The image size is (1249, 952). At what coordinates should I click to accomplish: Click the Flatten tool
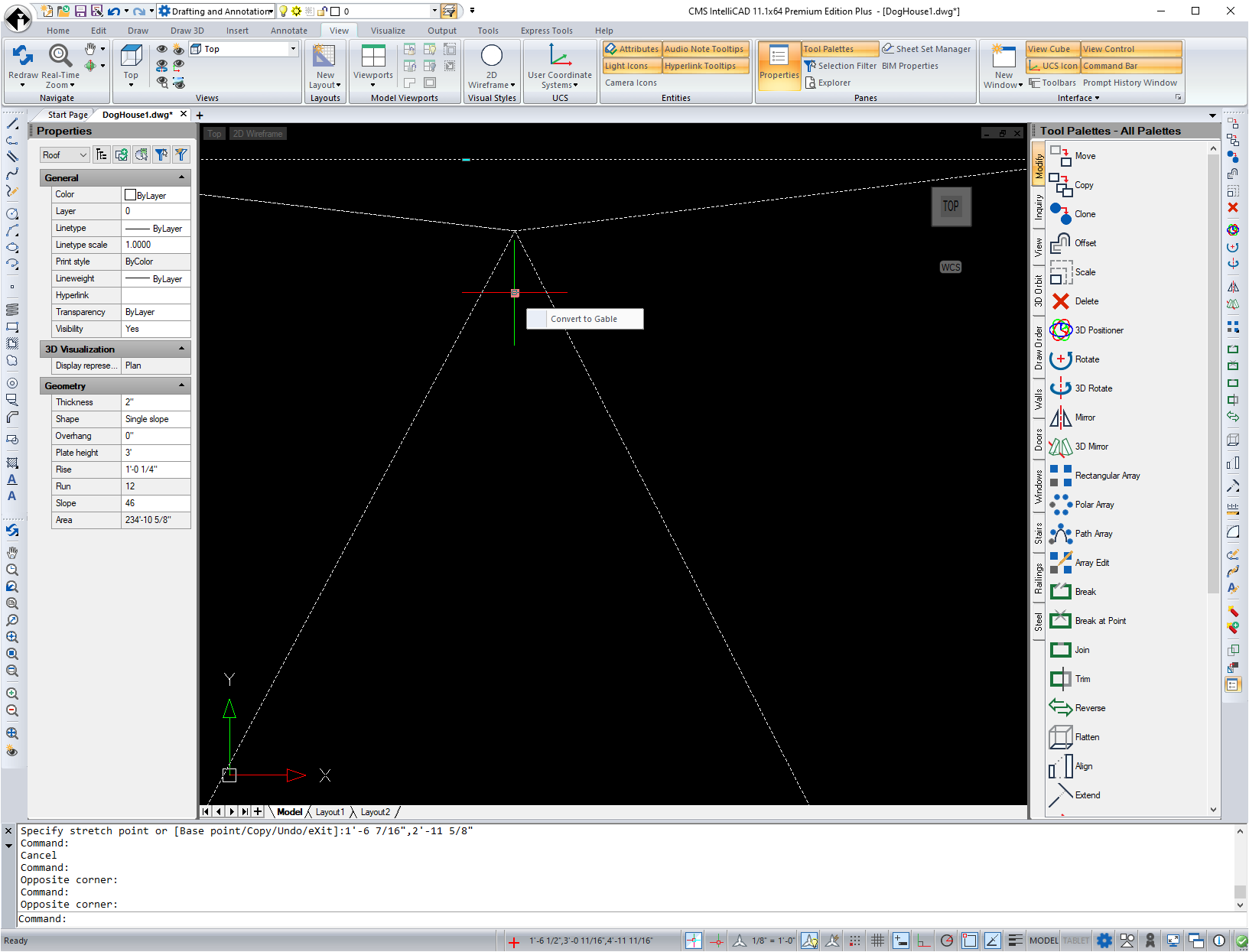click(1075, 737)
